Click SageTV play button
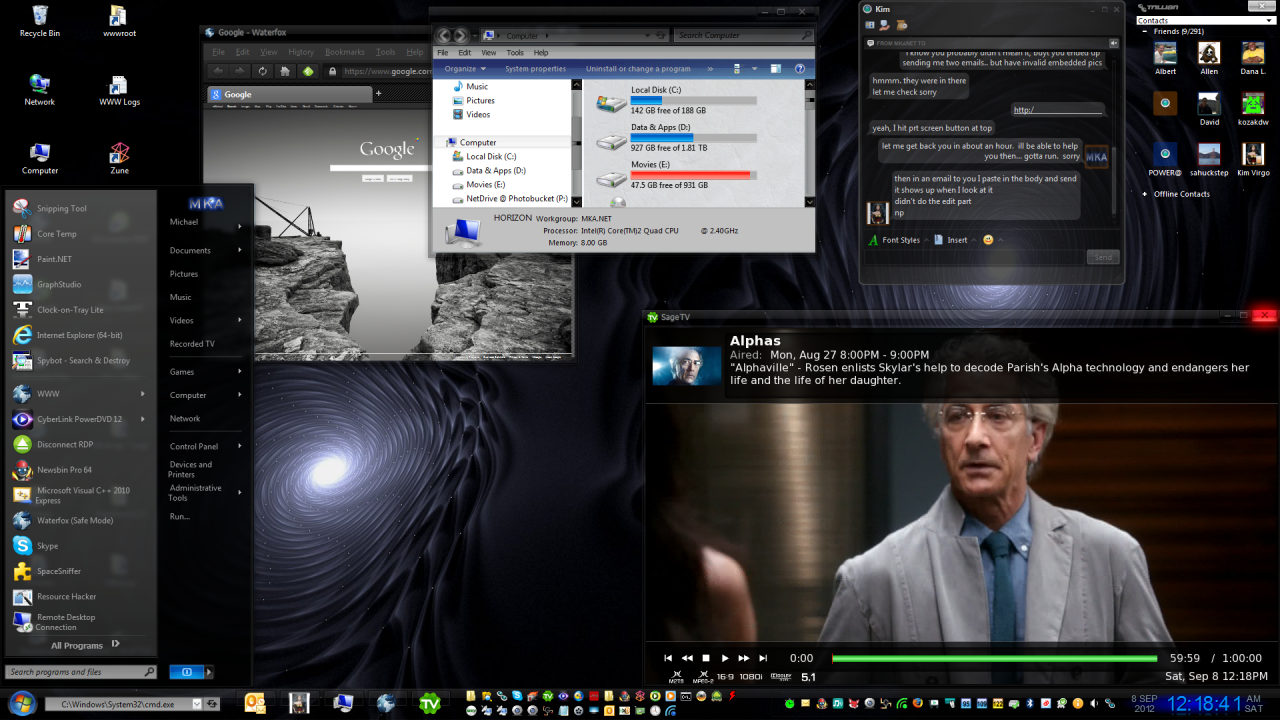This screenshot has height=720, width=1280. click(x=725, y=658)
